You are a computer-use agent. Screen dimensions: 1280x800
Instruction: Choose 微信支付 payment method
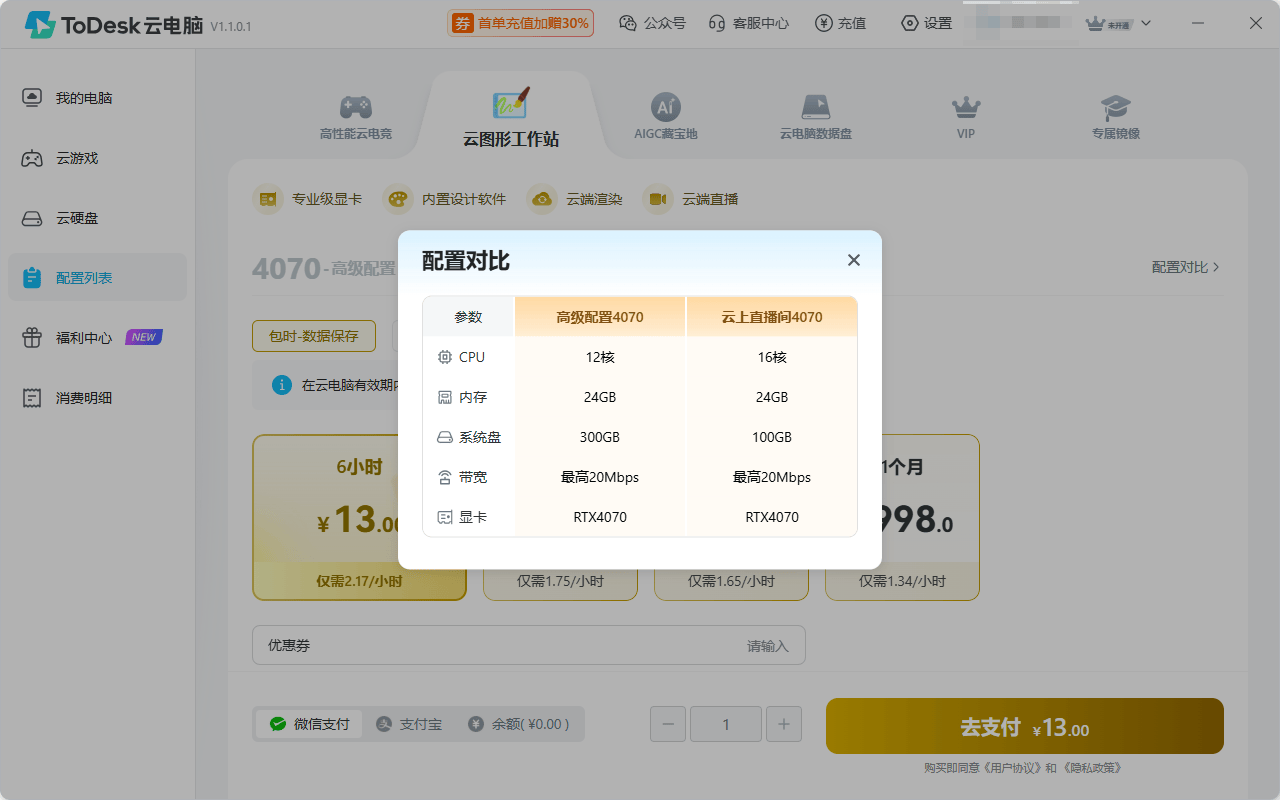[x=309, y=724]
